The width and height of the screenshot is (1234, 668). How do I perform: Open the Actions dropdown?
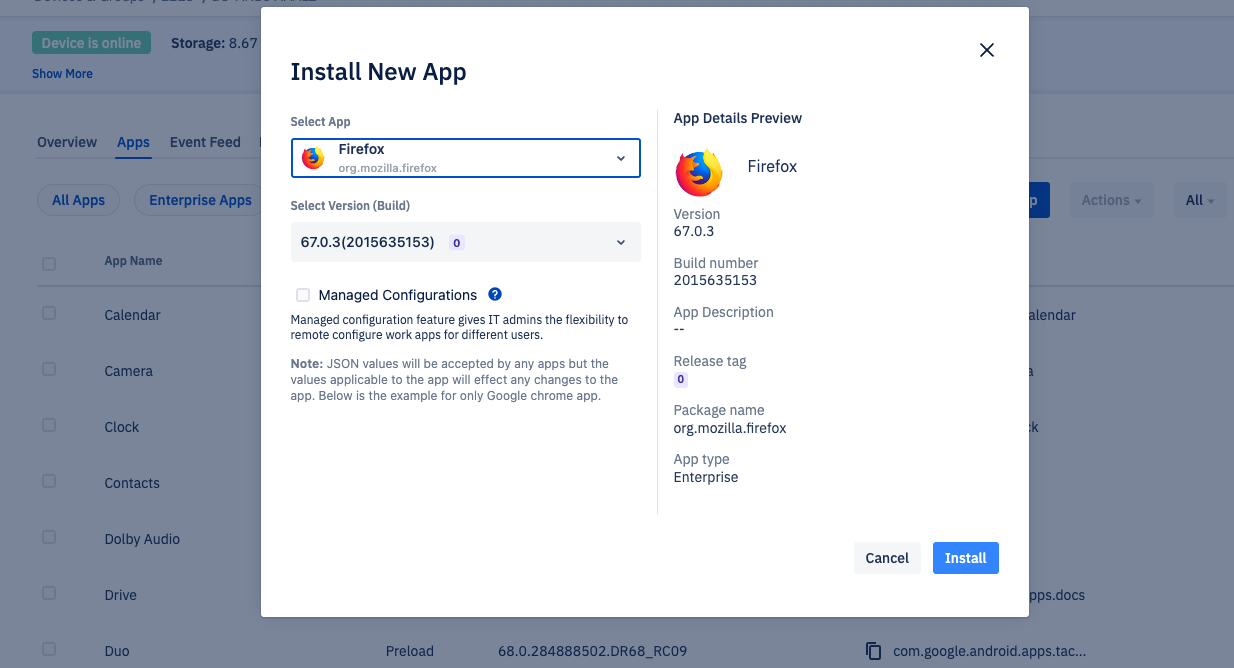[1111, 200]
